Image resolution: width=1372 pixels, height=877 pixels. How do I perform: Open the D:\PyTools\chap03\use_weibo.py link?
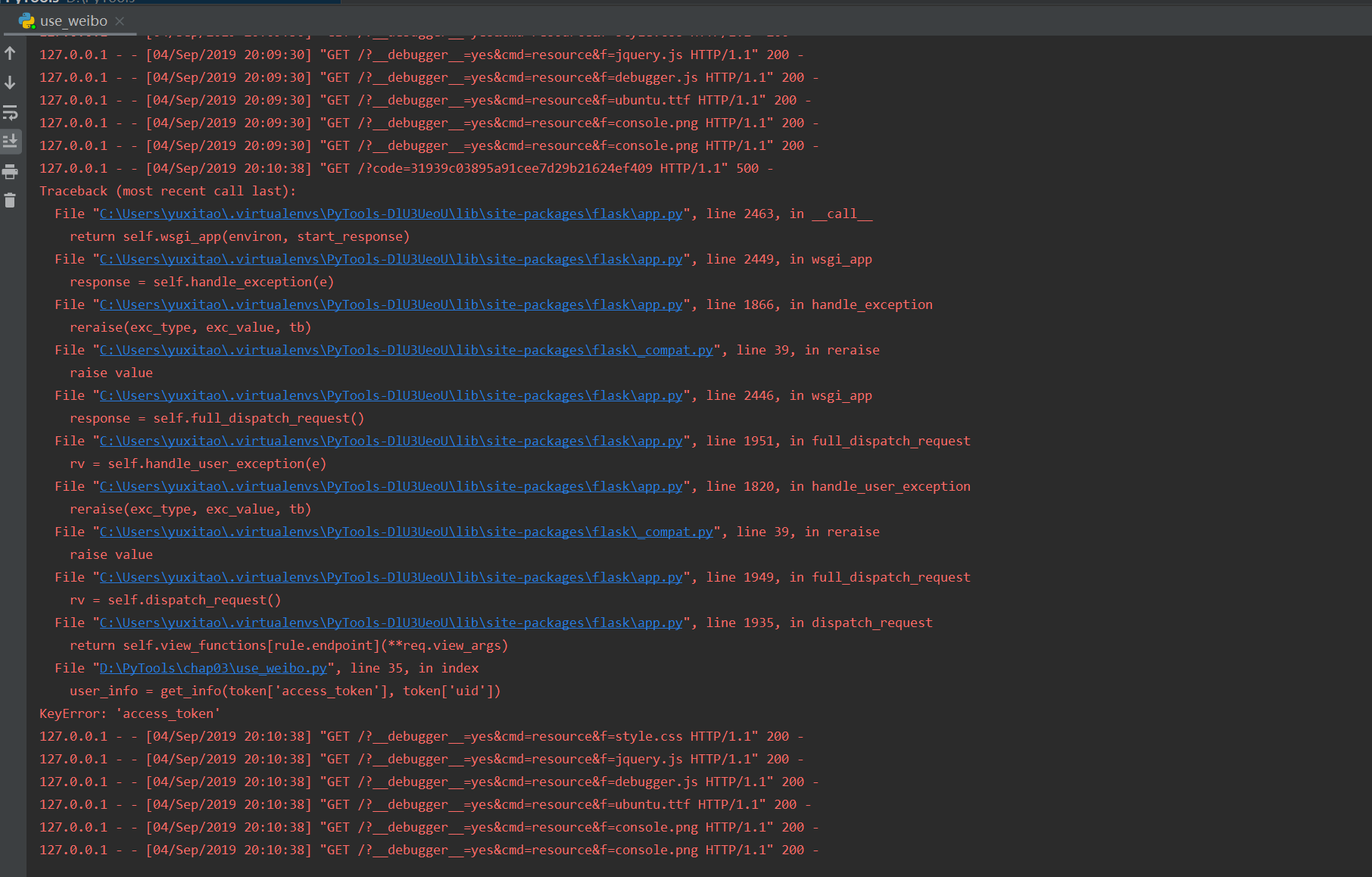(214, 669)
